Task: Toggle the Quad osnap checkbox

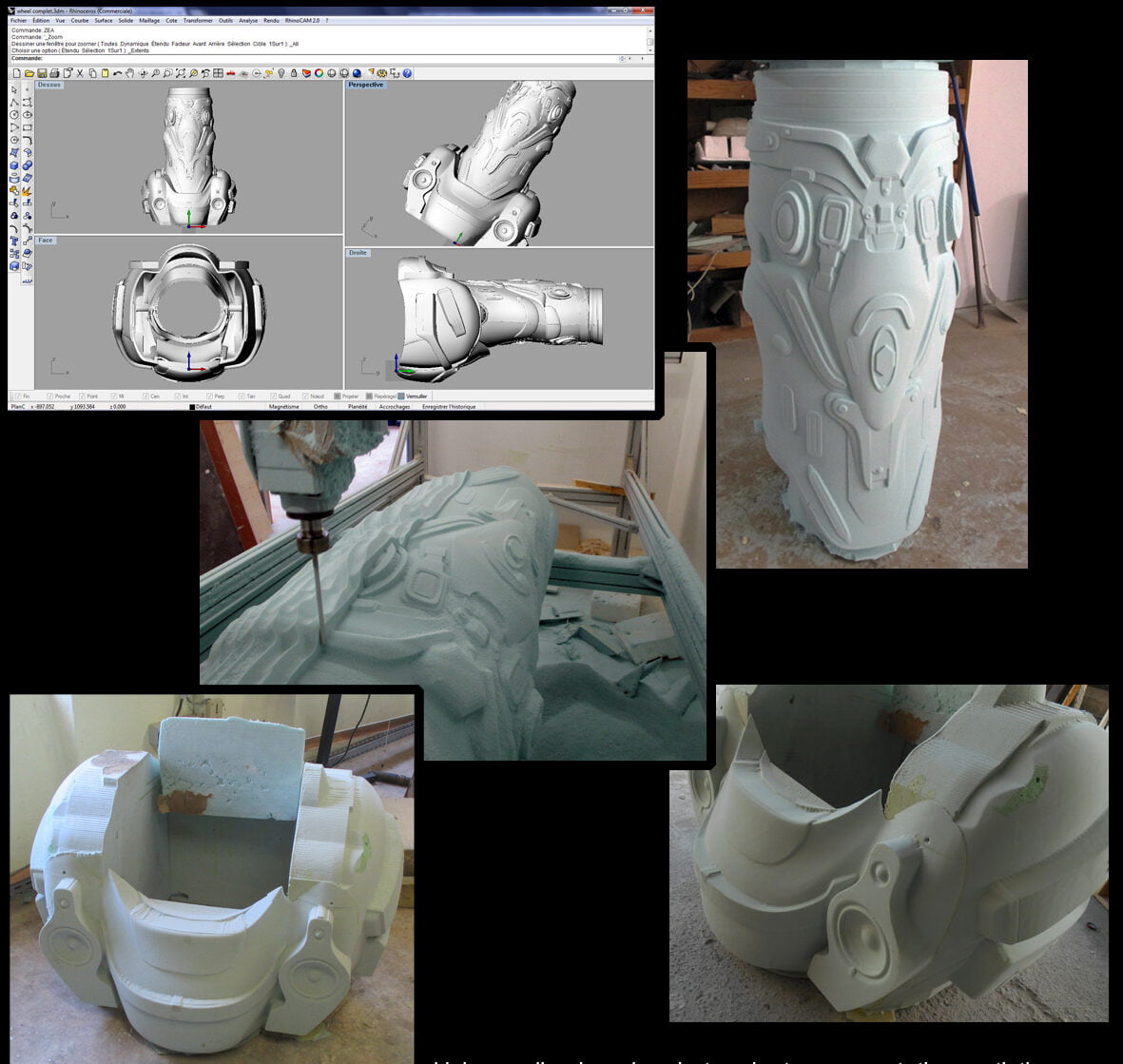Action: (272, 396)
